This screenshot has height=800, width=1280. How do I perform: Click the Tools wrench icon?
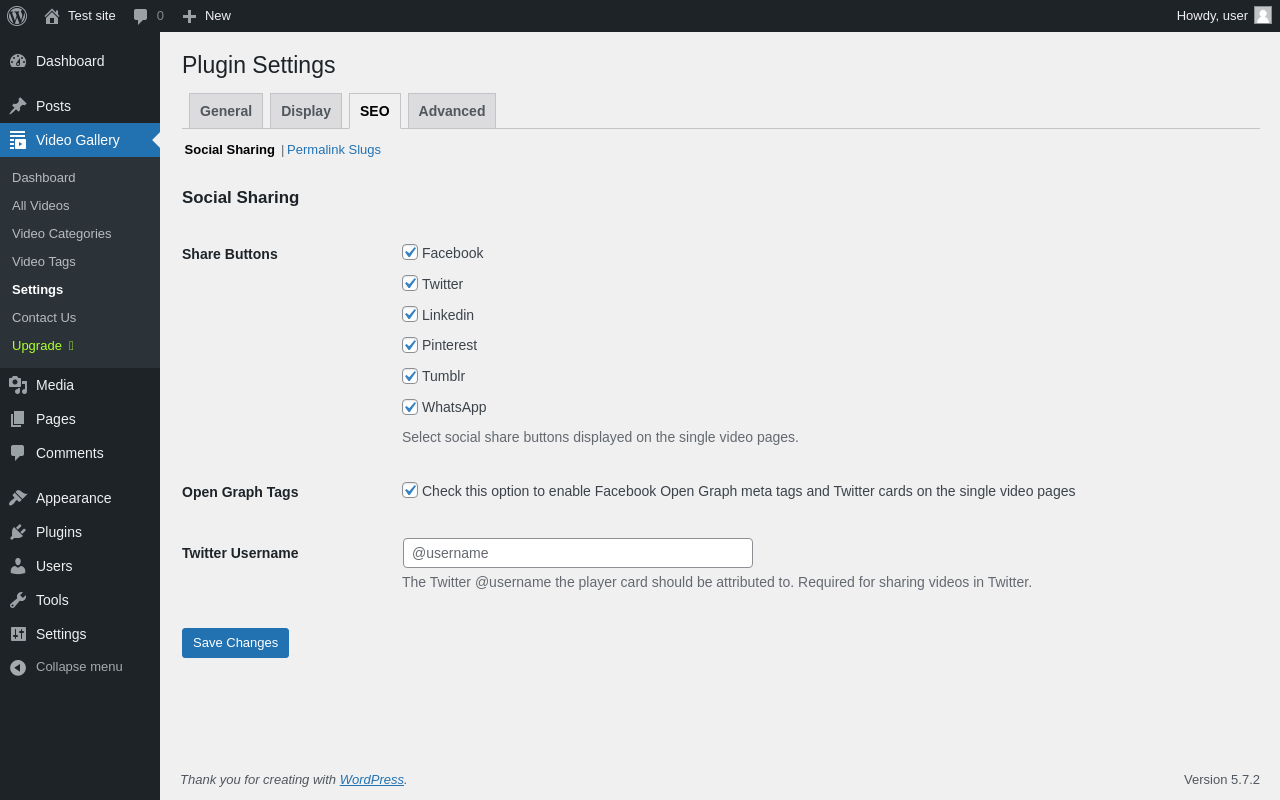click(18, 600)
